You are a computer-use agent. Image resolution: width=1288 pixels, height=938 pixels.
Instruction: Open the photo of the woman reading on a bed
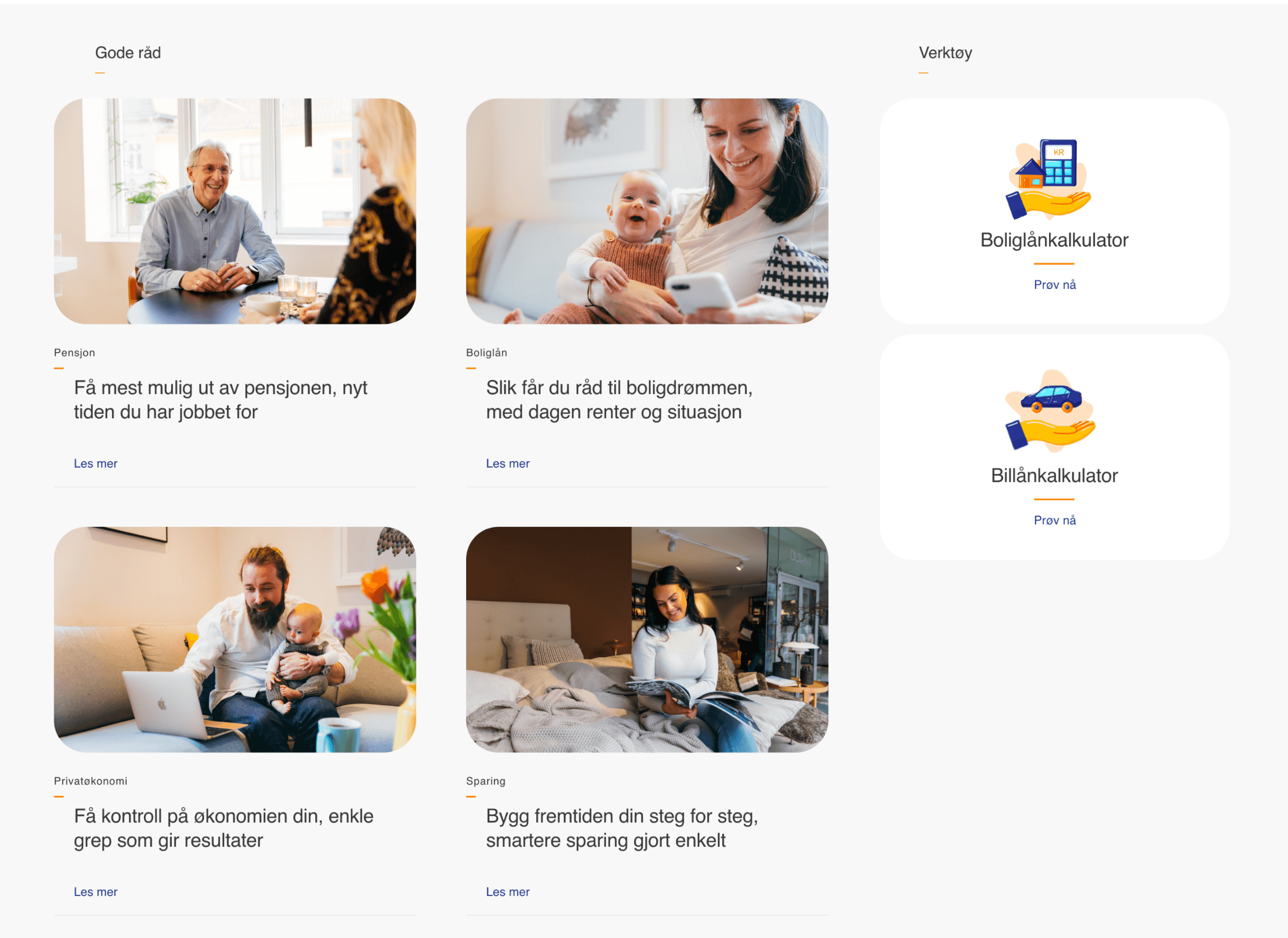(x=647, y=639)
